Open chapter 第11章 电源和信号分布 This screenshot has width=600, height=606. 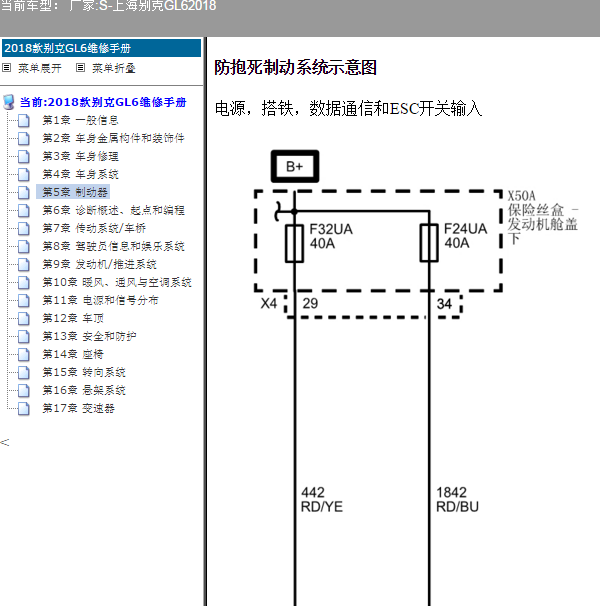100,300
